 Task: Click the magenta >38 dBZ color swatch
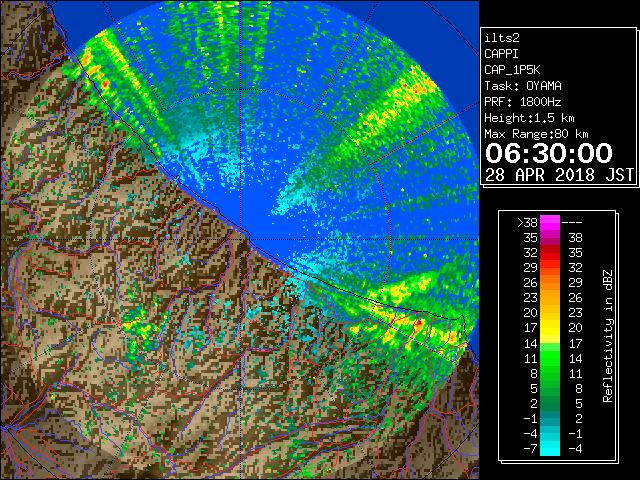pos(550,223)
